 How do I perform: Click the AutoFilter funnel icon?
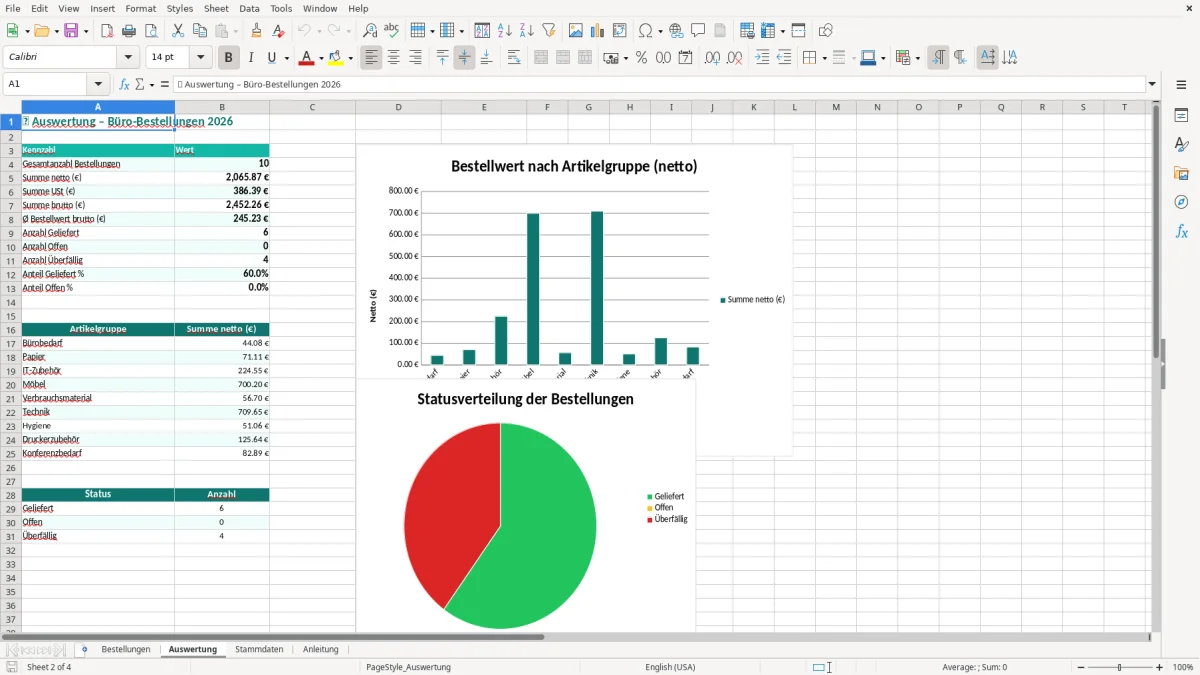click(x=548, y=31)
